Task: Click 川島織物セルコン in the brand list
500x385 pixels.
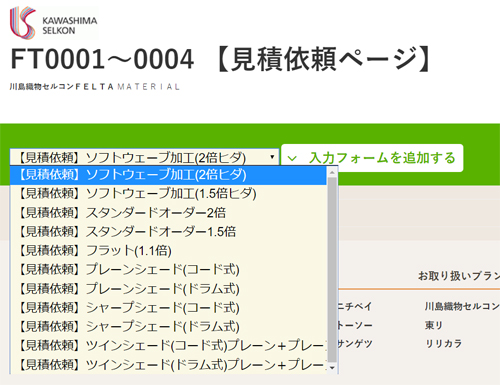Action: 462,306
